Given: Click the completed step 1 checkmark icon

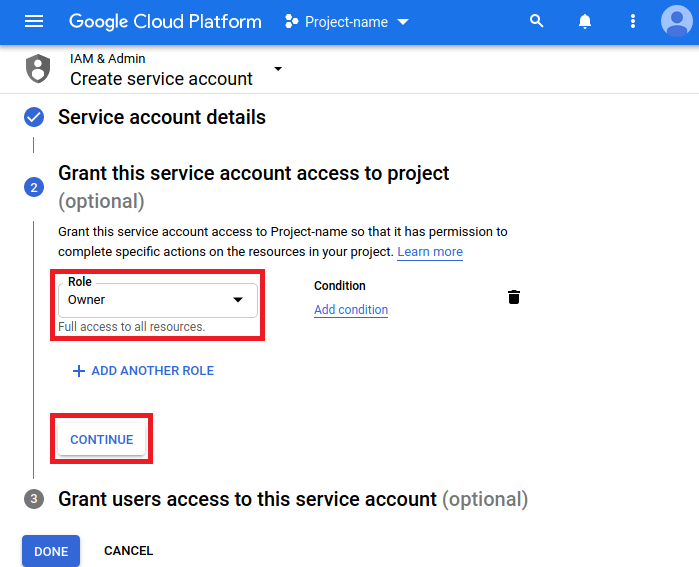Looking at the screenshot, I should point(34,118).
